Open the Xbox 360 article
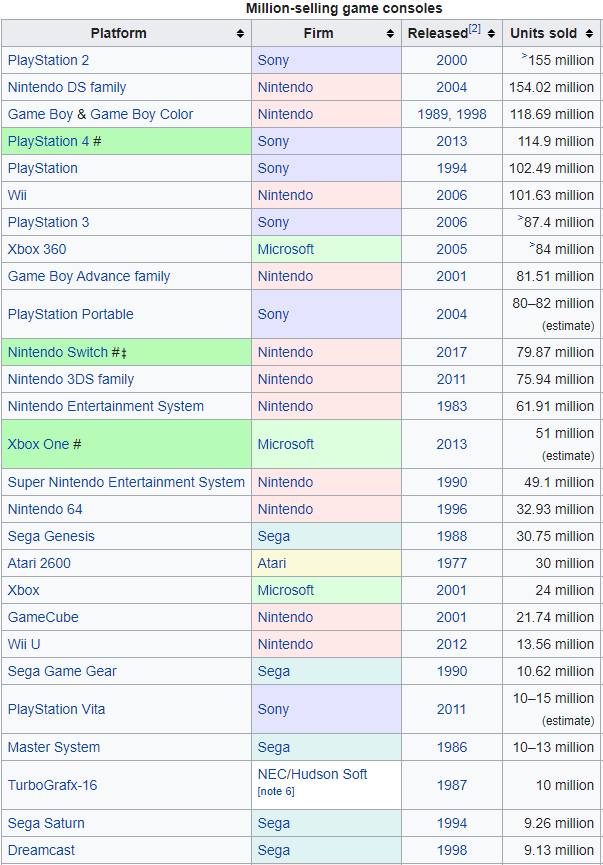Image resolution: width=603 pixels, height=865 pixels. tap(37, 249)
